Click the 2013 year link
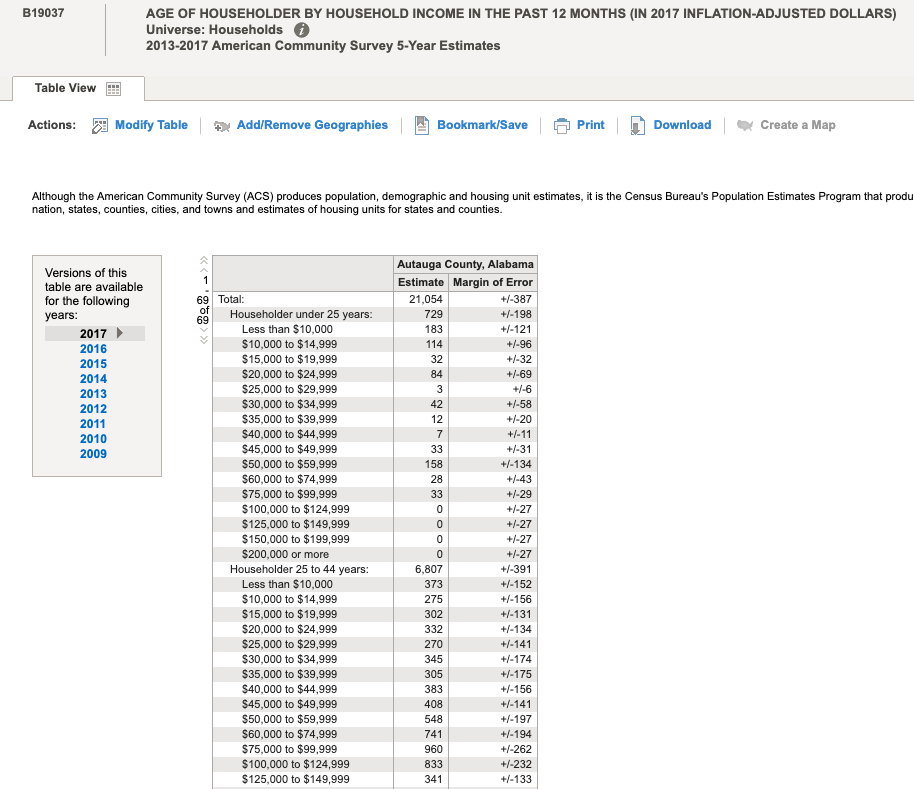 click(x=93, y=393)
